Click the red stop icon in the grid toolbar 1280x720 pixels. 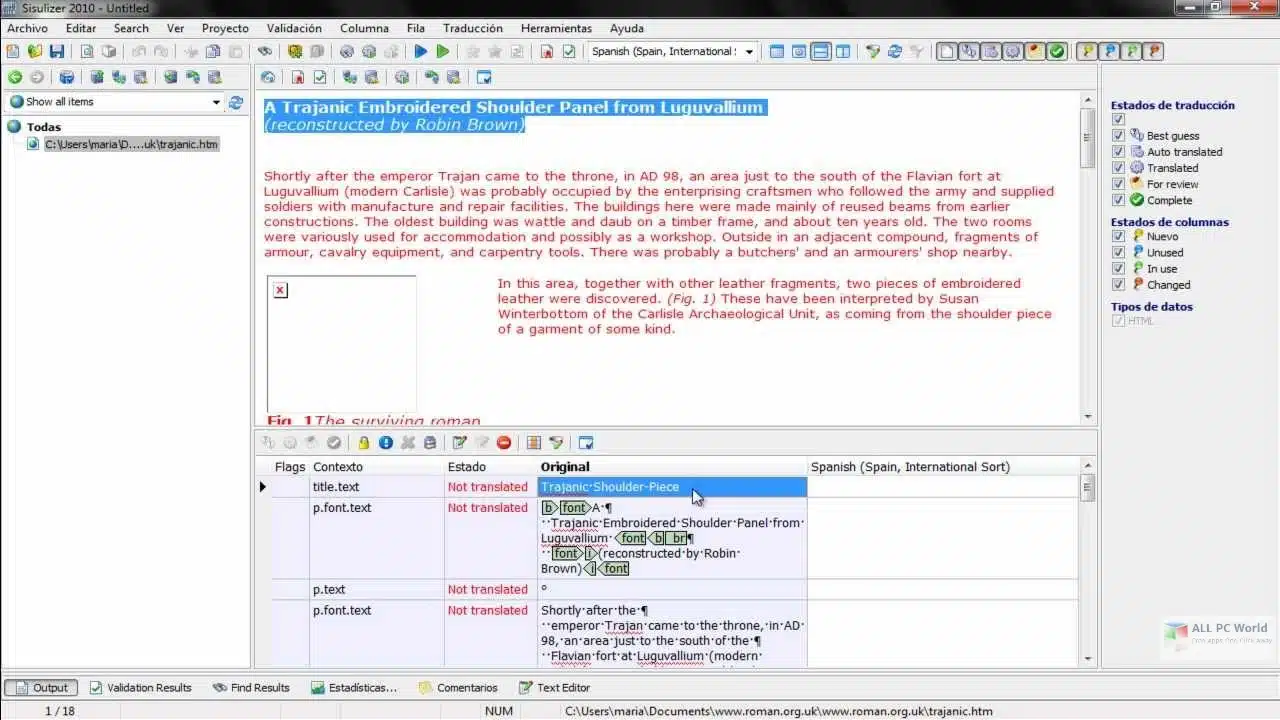504,442
